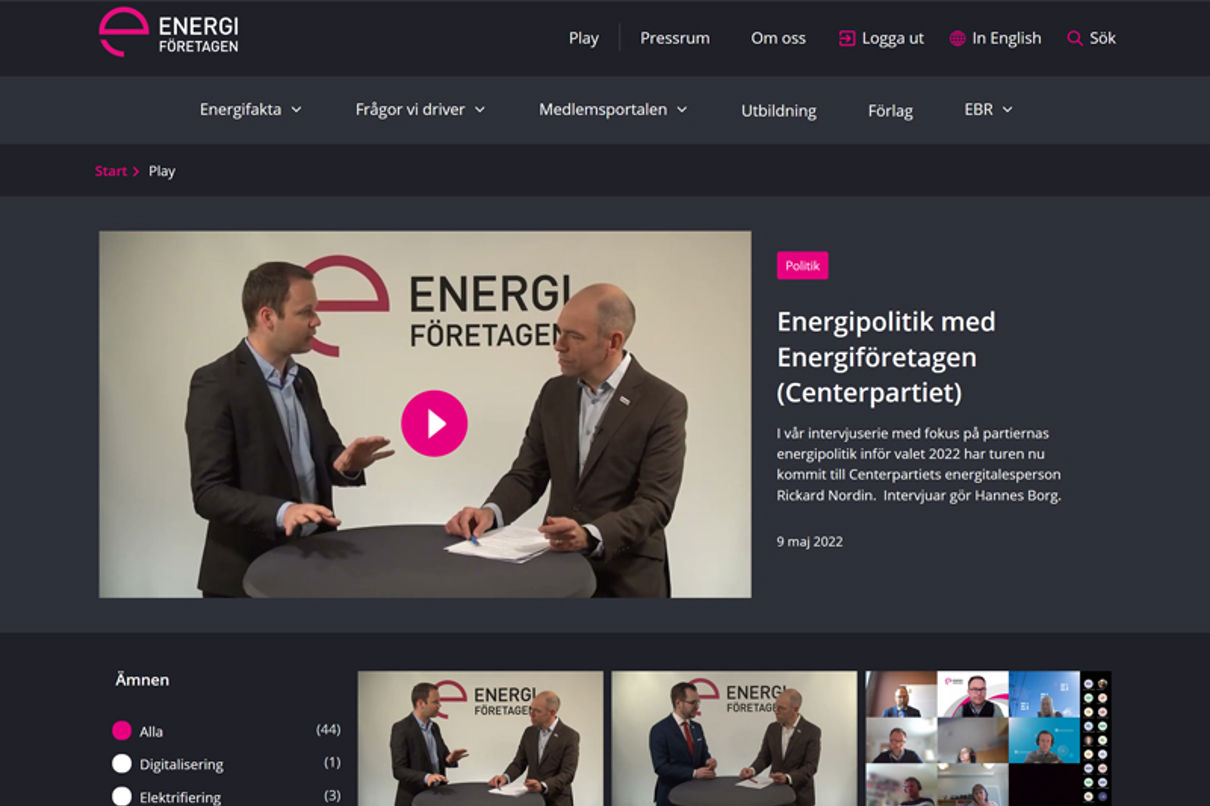1210x806 pixels.
Task: Choose the Elektrifiering topic radio button
Action: (x=122, y=797)
